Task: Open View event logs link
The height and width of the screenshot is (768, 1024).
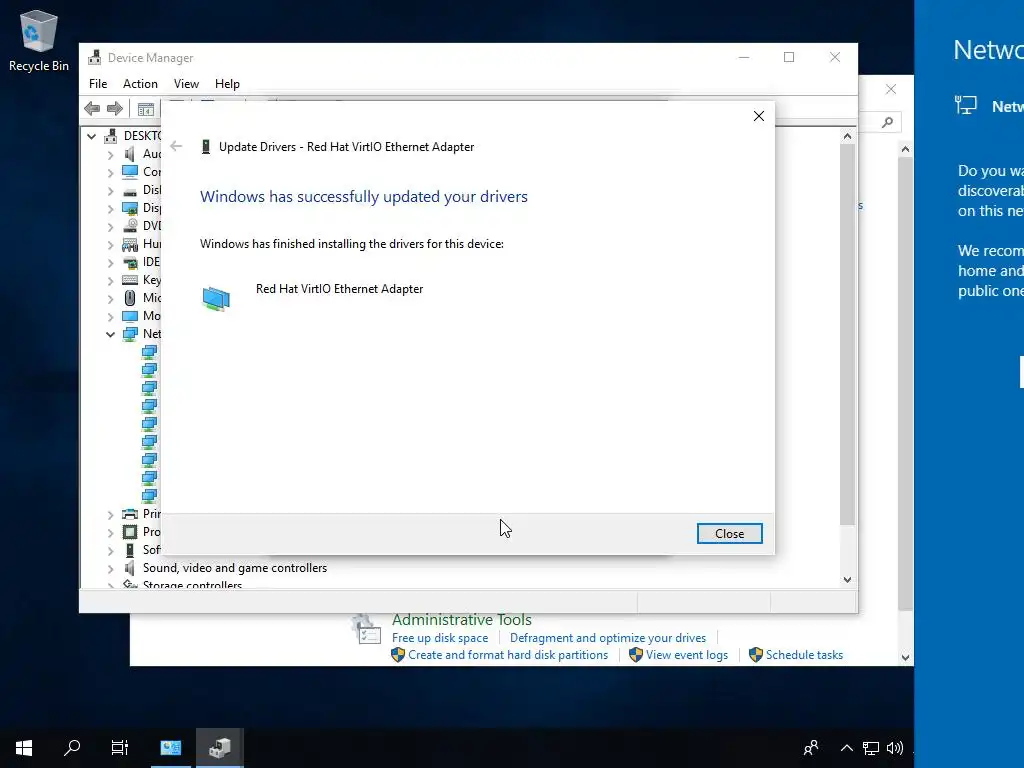Action: point(686,655)
